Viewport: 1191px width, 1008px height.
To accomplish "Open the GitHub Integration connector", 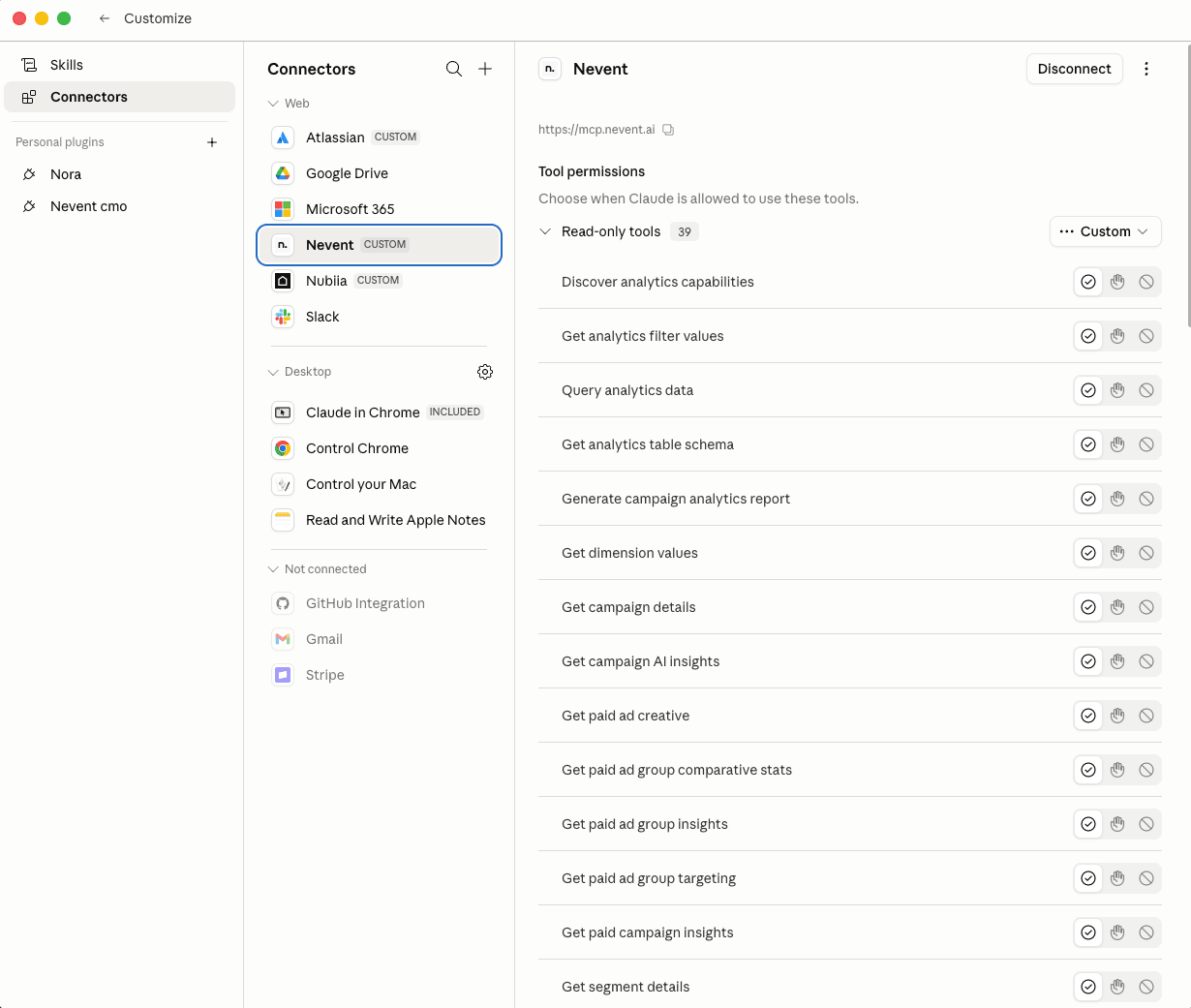I will point(379,603).
